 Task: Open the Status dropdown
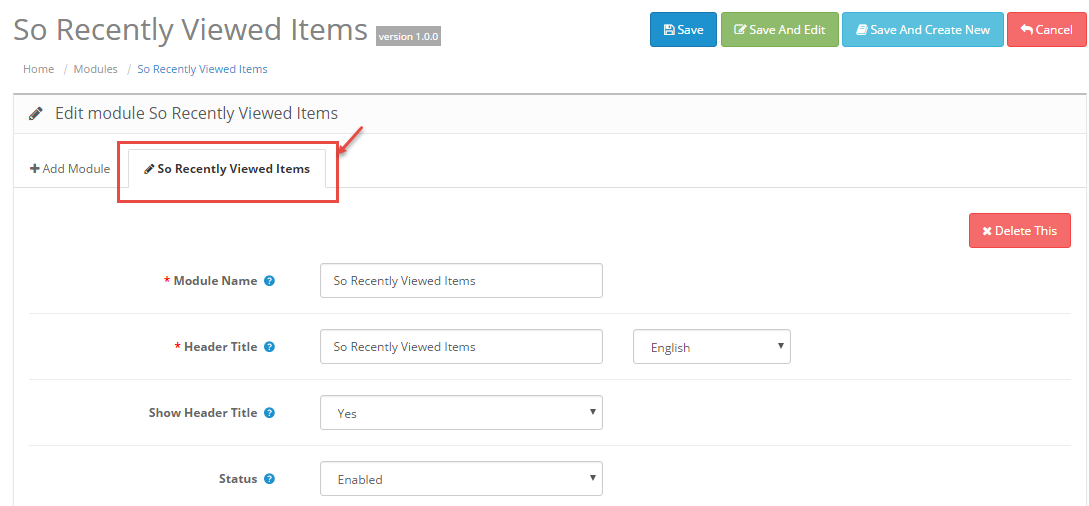point(461,479)
